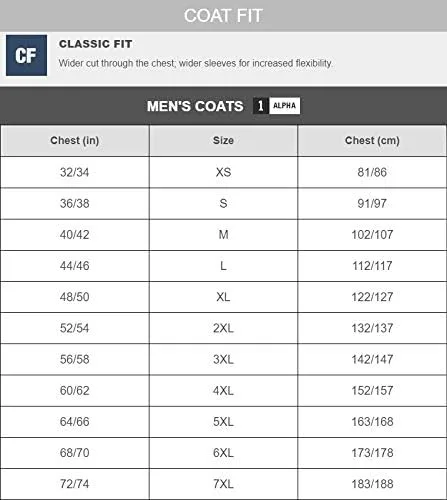447x500 pixels.
Task: Select size M in the table
Action: (223, 235)
